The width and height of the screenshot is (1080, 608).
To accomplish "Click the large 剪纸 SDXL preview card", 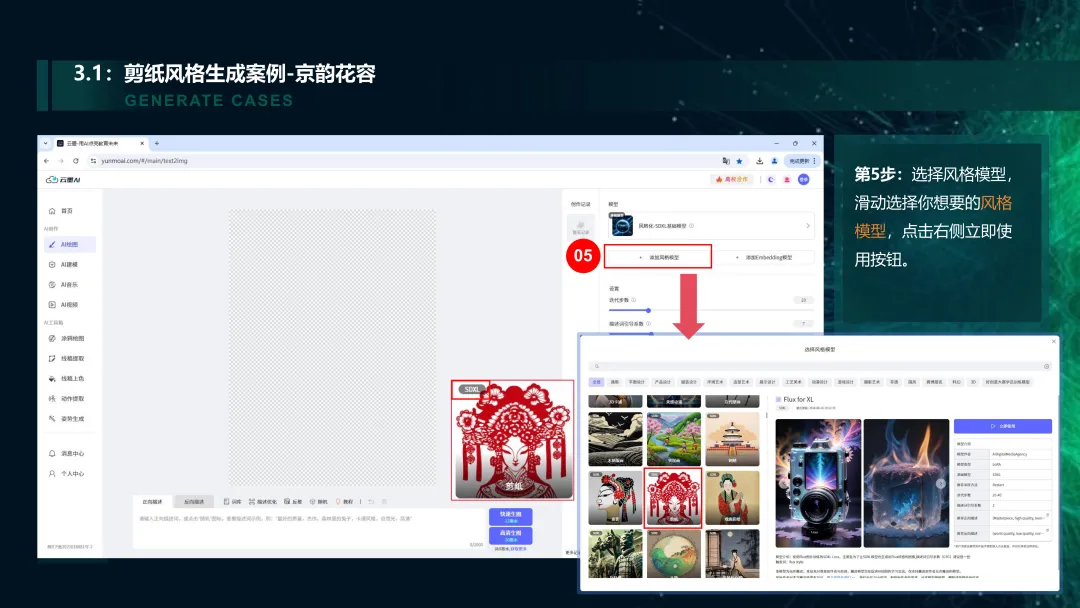I will pos(512,440).
